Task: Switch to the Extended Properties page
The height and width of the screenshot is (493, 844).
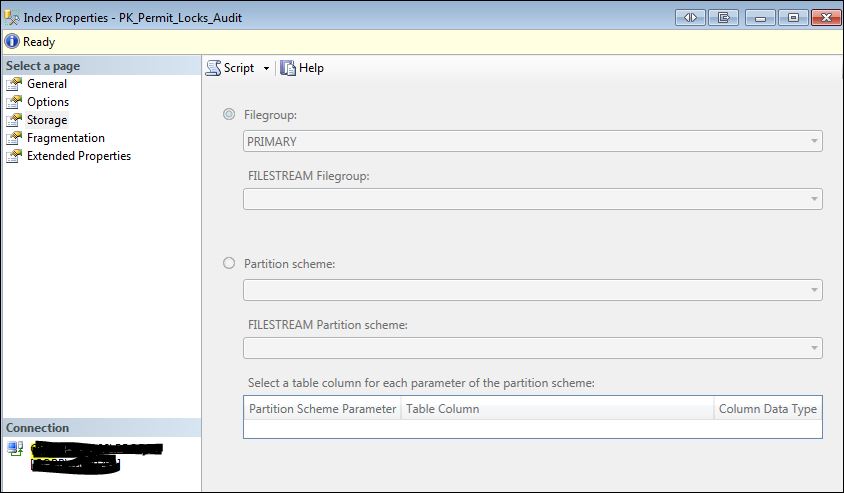Action: [x=78, y=156]
